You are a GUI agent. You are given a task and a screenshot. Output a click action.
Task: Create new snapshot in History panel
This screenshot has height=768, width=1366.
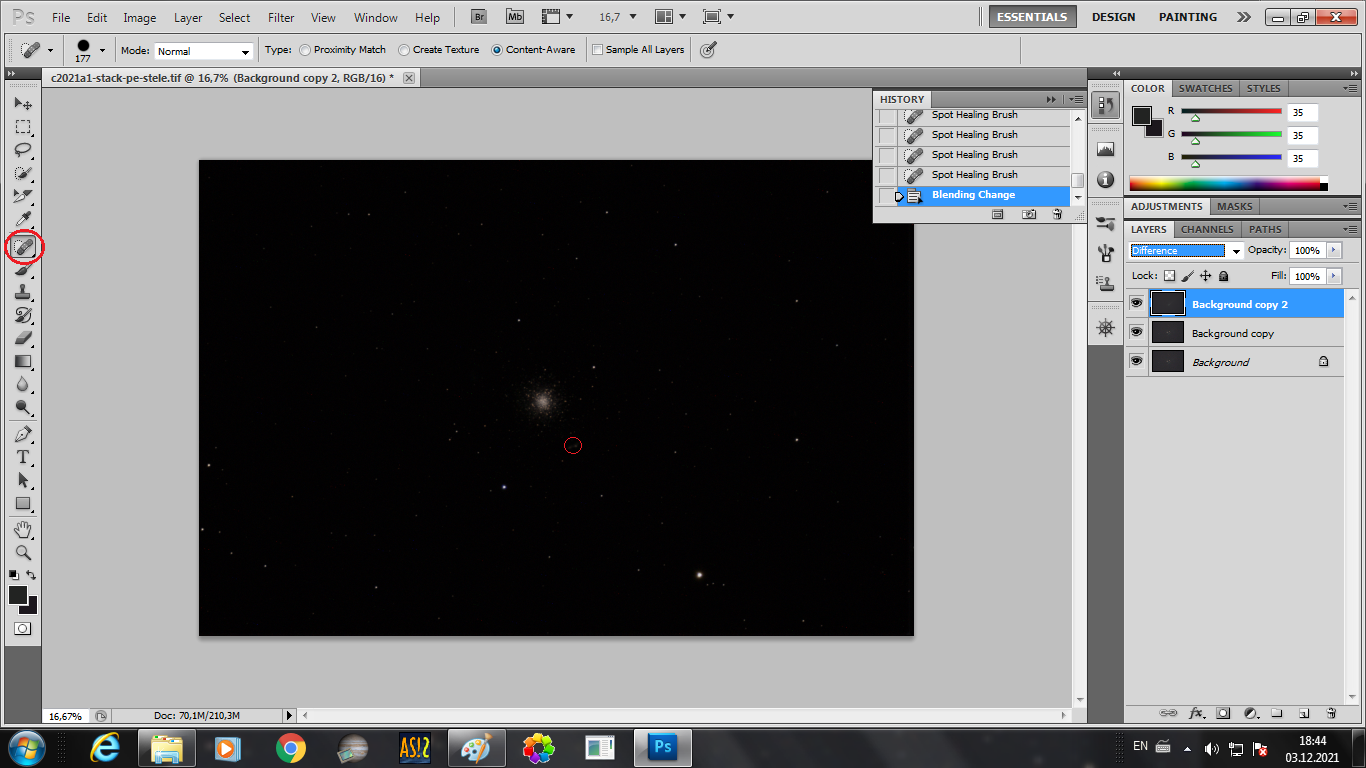tap(1028, 214)
